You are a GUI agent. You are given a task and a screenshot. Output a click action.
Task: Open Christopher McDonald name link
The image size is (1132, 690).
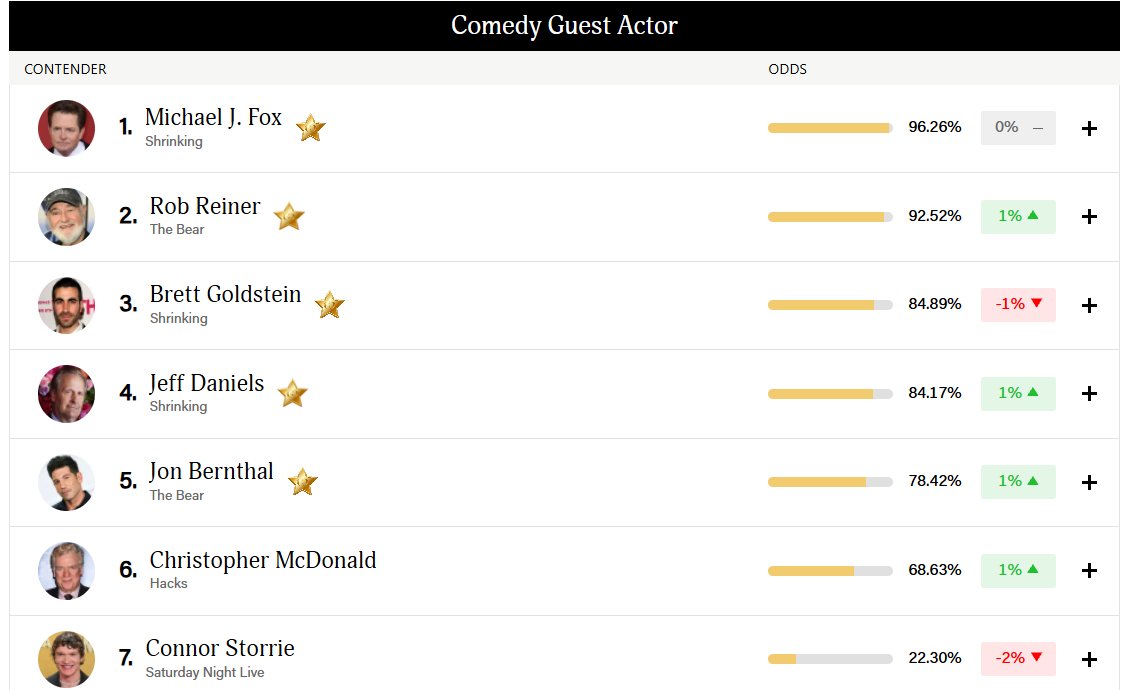[x=263, y=560]
